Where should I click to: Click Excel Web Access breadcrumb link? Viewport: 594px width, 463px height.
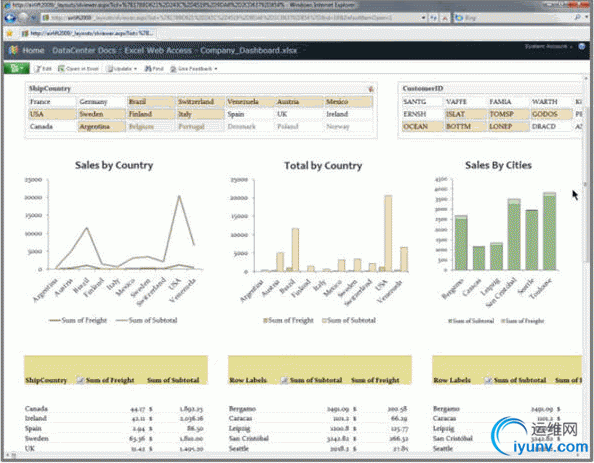(x=158, y=50)
